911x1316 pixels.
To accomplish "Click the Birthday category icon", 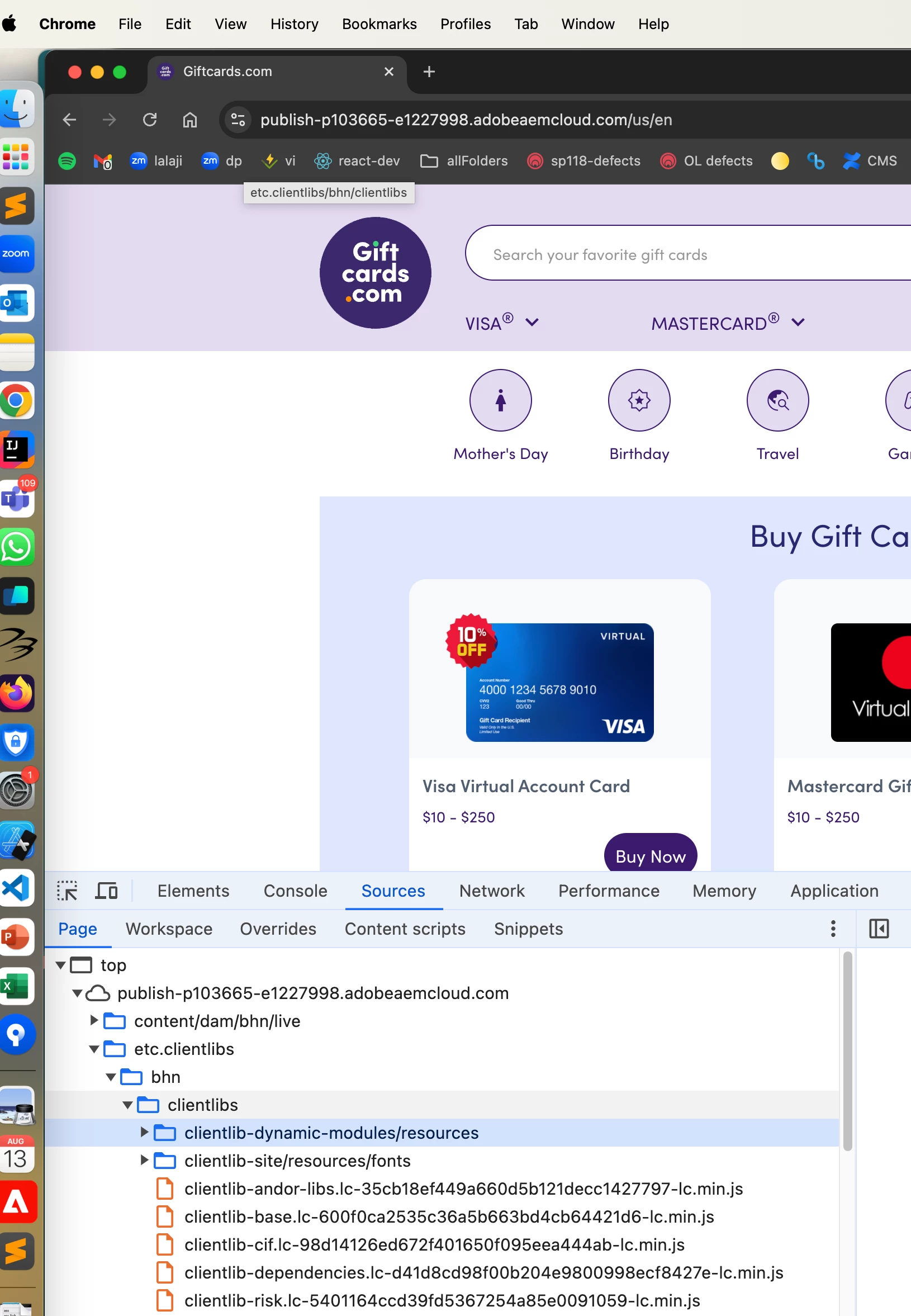I will coord(639,400).
